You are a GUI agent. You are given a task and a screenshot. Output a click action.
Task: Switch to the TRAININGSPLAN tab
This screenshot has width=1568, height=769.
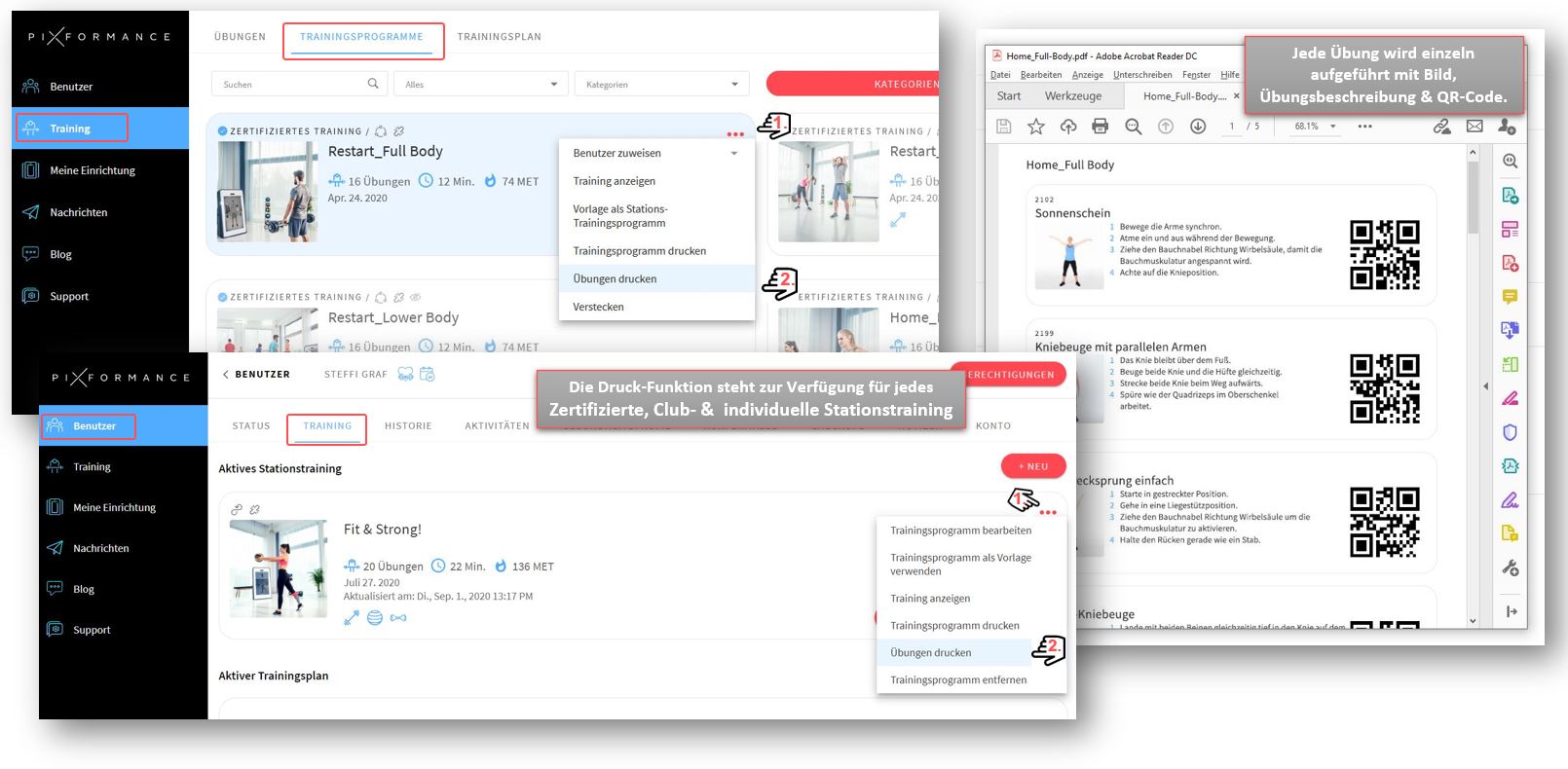tap(500, 37)
